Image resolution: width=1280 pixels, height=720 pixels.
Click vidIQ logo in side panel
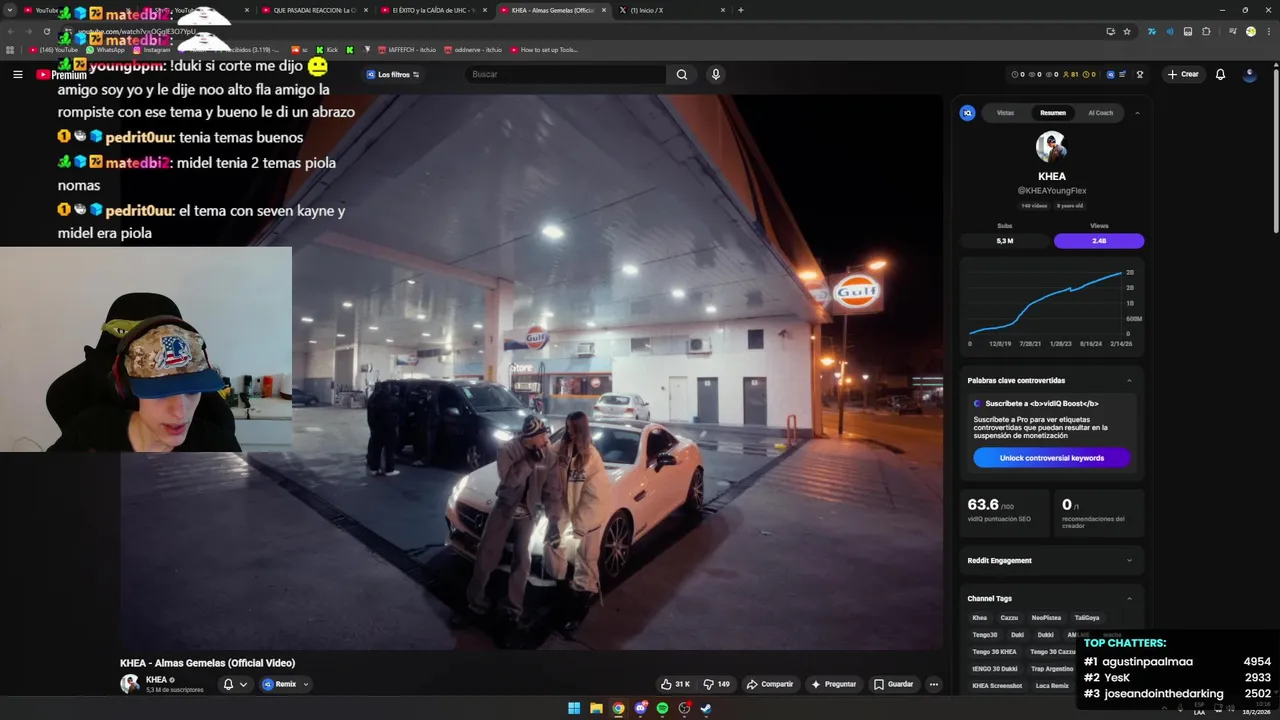click(x=967, y=113)
